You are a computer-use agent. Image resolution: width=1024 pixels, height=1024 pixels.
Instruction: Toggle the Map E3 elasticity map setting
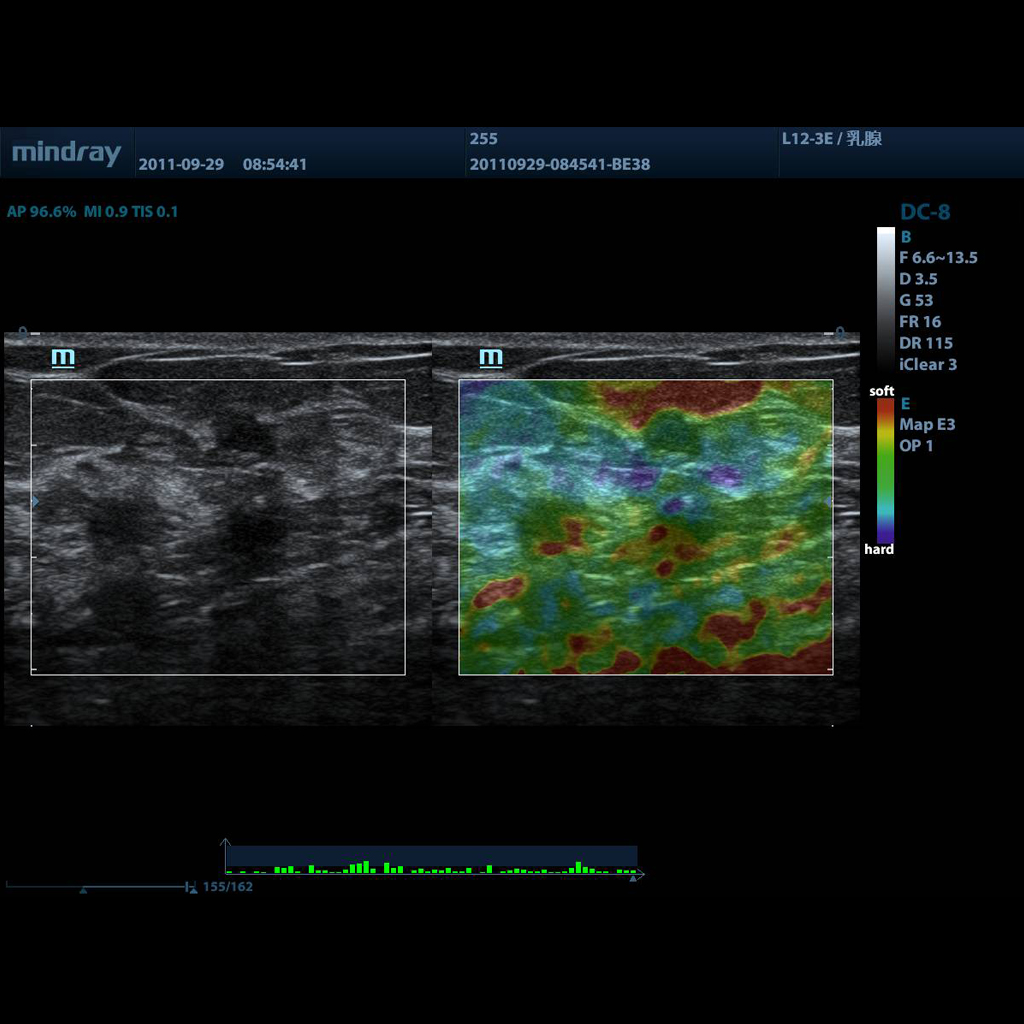[926, 424]
